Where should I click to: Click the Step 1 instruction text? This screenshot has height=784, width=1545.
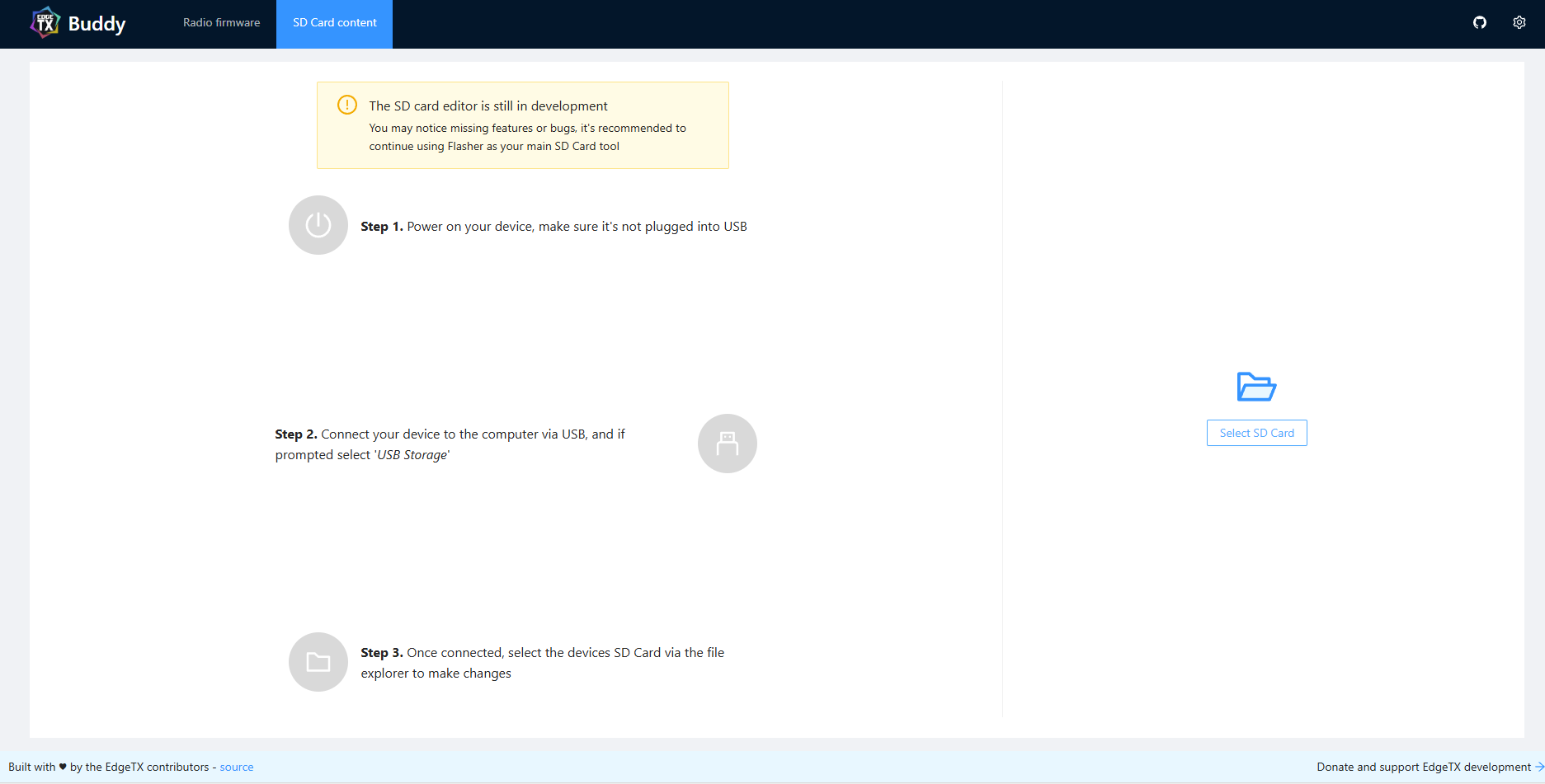coord(553,226)
